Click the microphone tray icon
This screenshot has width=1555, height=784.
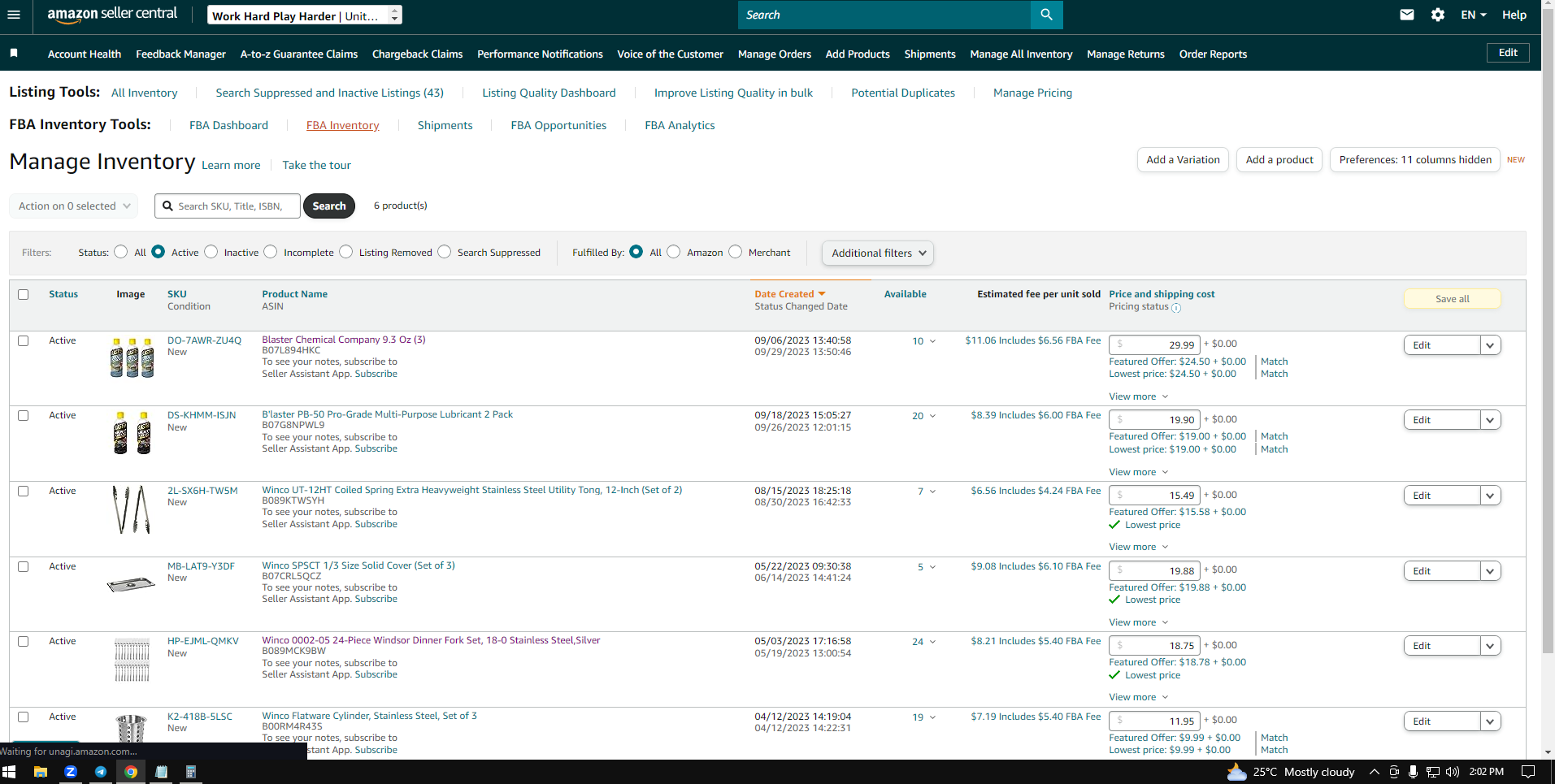pyautogui.click(x=1414, y=772)
